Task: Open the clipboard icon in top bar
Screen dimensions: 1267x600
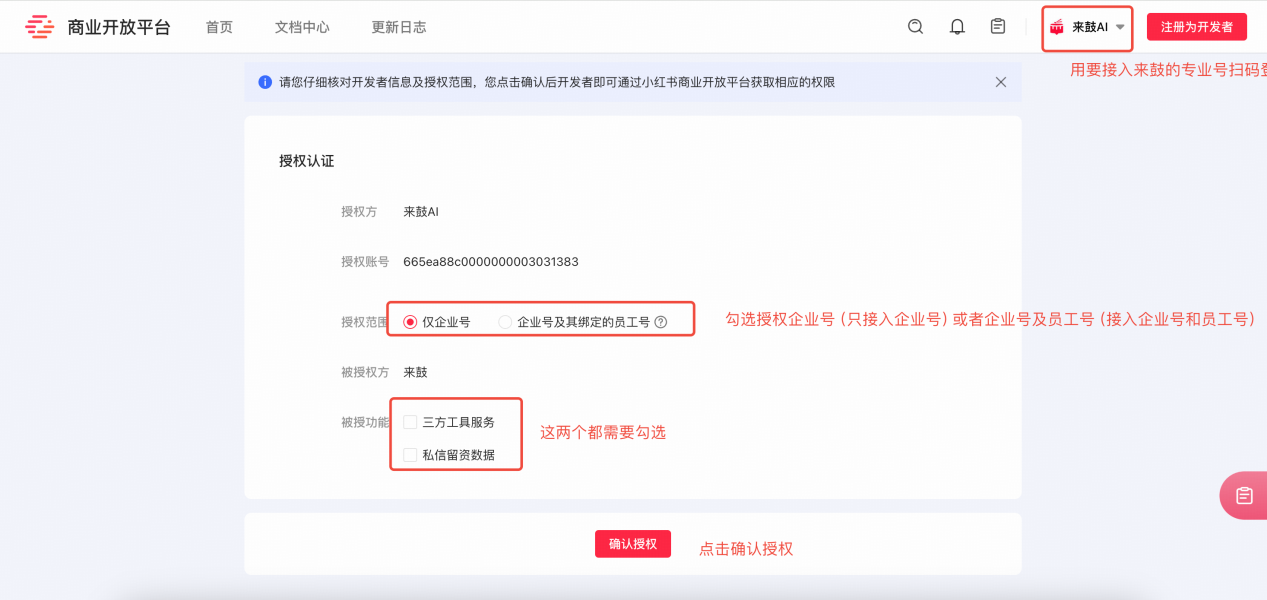Action: coord(997,26)
